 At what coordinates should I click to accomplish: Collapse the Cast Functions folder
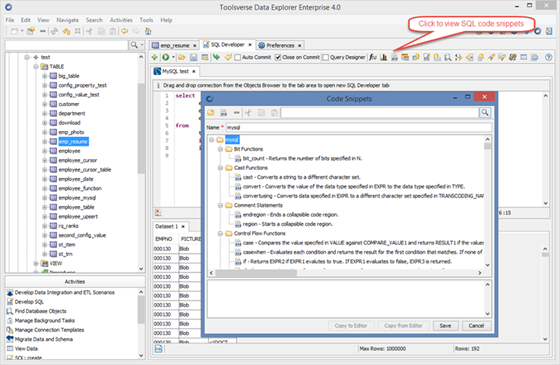click(220, 168)
